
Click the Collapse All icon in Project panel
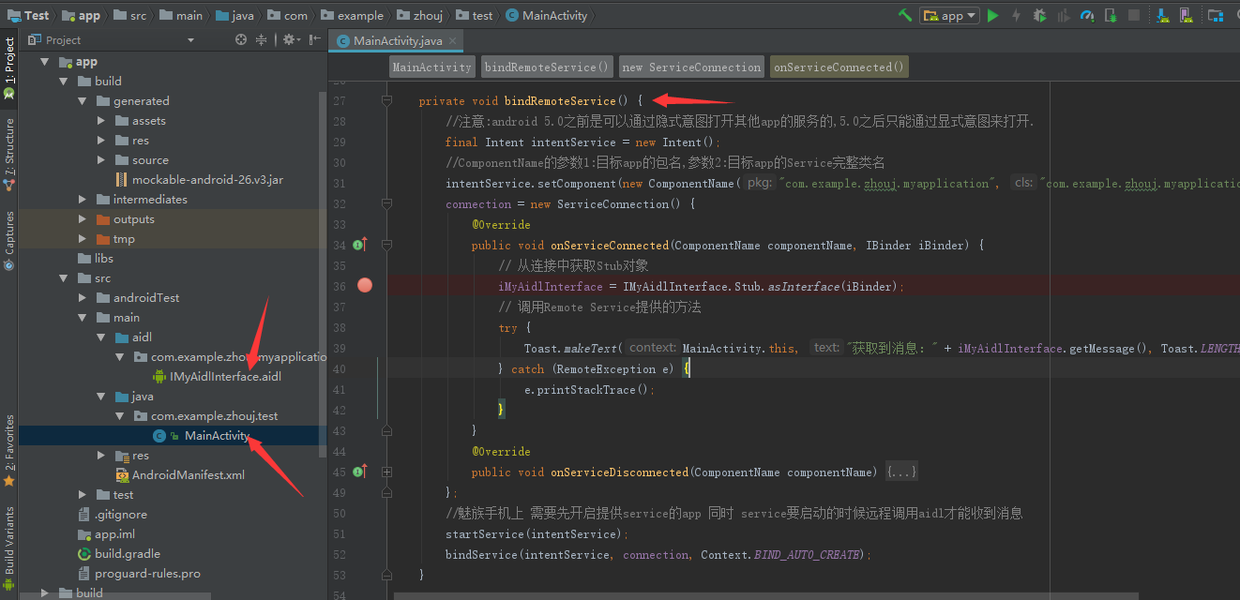click(x=262, y=40)
